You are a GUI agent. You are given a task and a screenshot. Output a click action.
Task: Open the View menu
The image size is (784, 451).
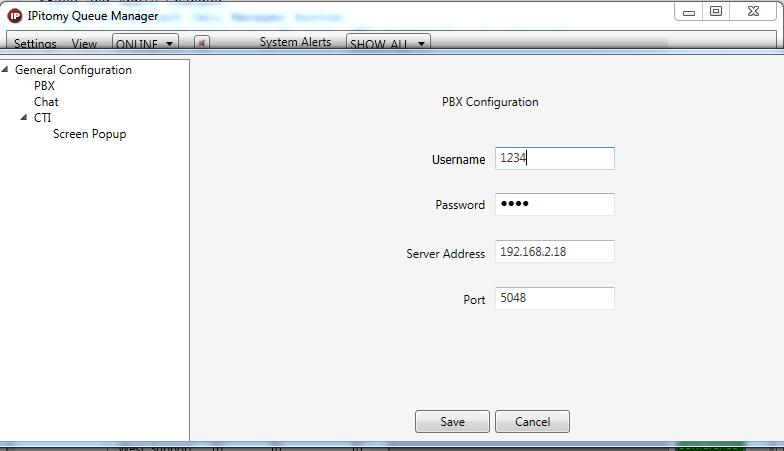tap(84, 44)
